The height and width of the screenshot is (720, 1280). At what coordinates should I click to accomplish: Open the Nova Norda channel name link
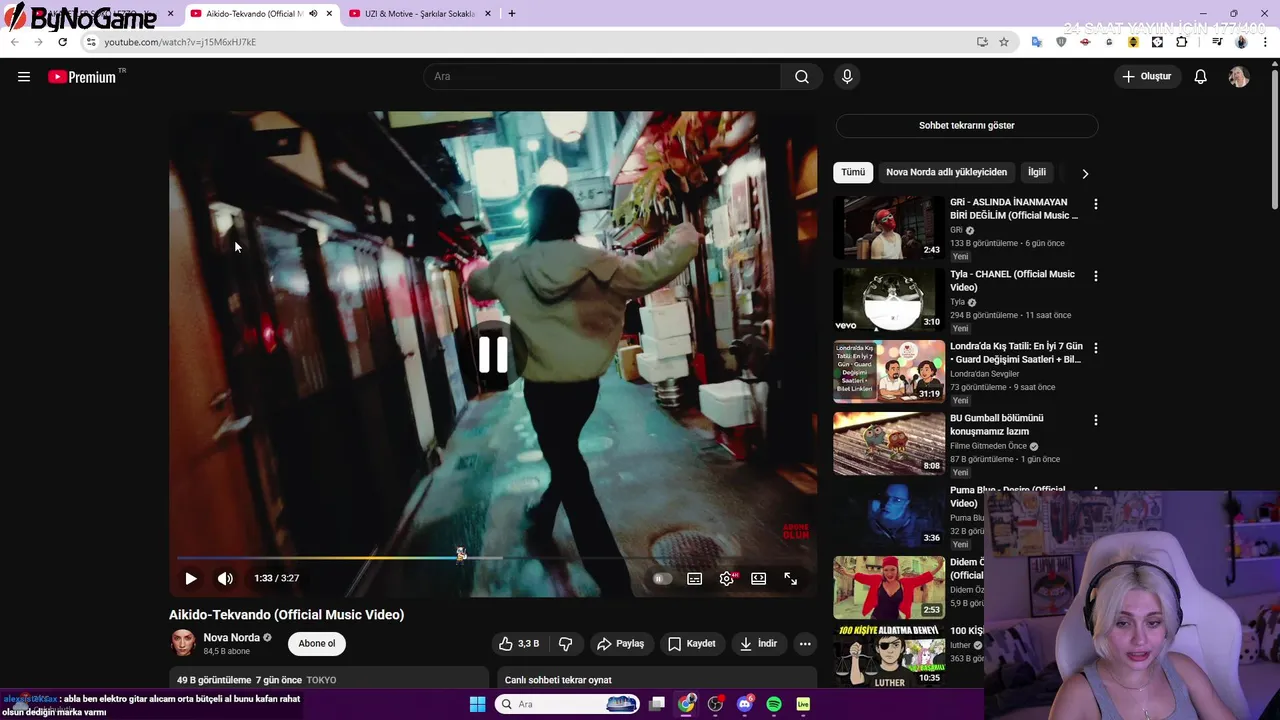pos(231,638)
